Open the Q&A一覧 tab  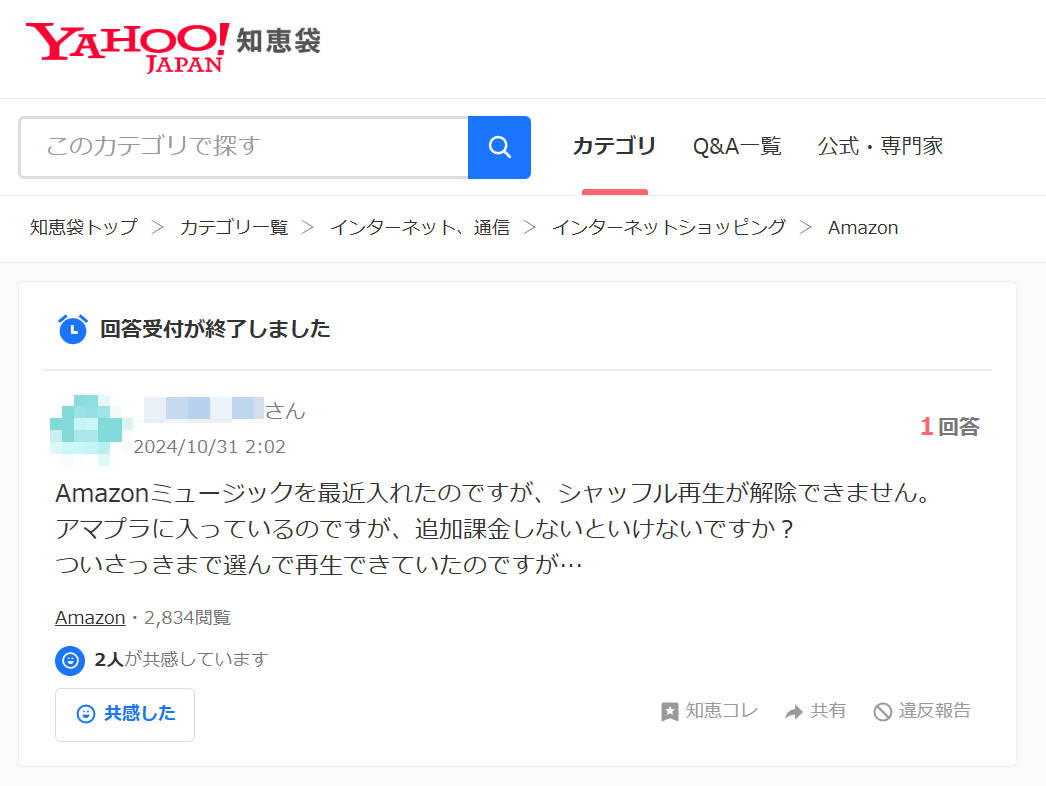[x=737, y=146]
